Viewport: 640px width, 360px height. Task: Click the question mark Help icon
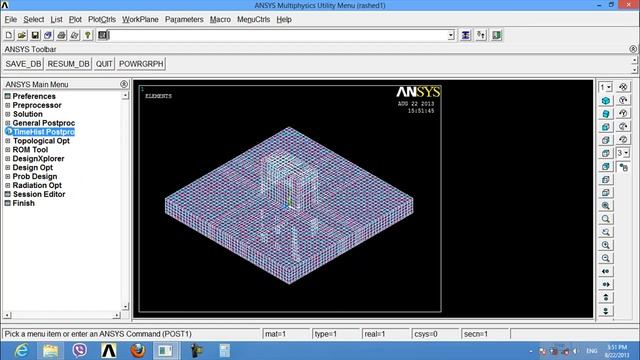[x=87, y=35]
